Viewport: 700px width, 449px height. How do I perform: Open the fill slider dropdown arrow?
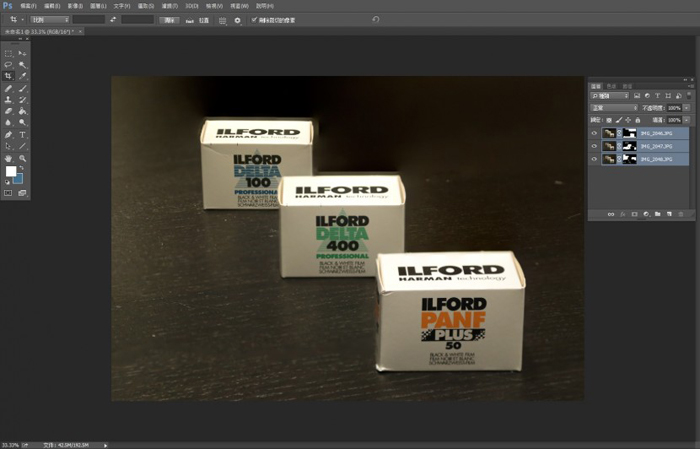[687, 120]
